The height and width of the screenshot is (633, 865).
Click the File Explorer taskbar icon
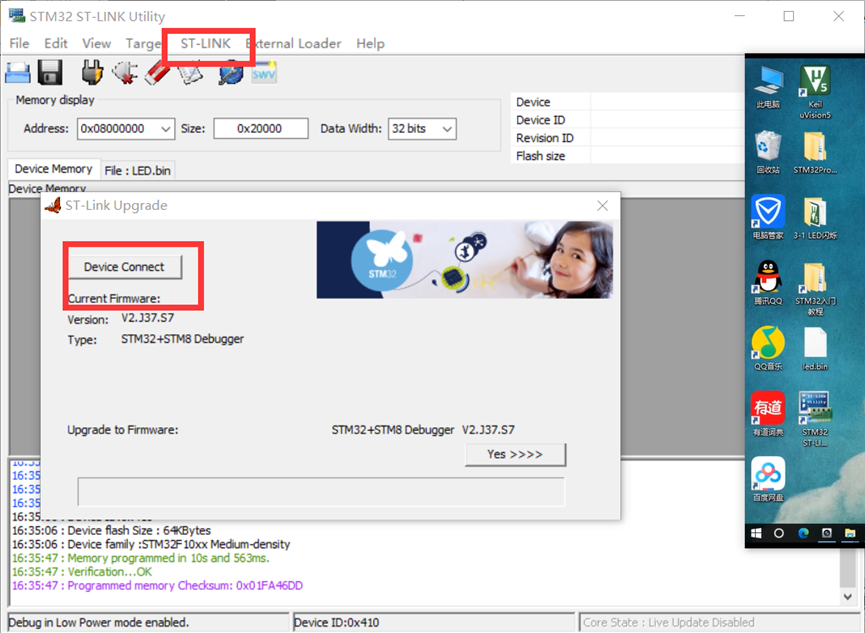pyautogui.click(x=850, y=533)
